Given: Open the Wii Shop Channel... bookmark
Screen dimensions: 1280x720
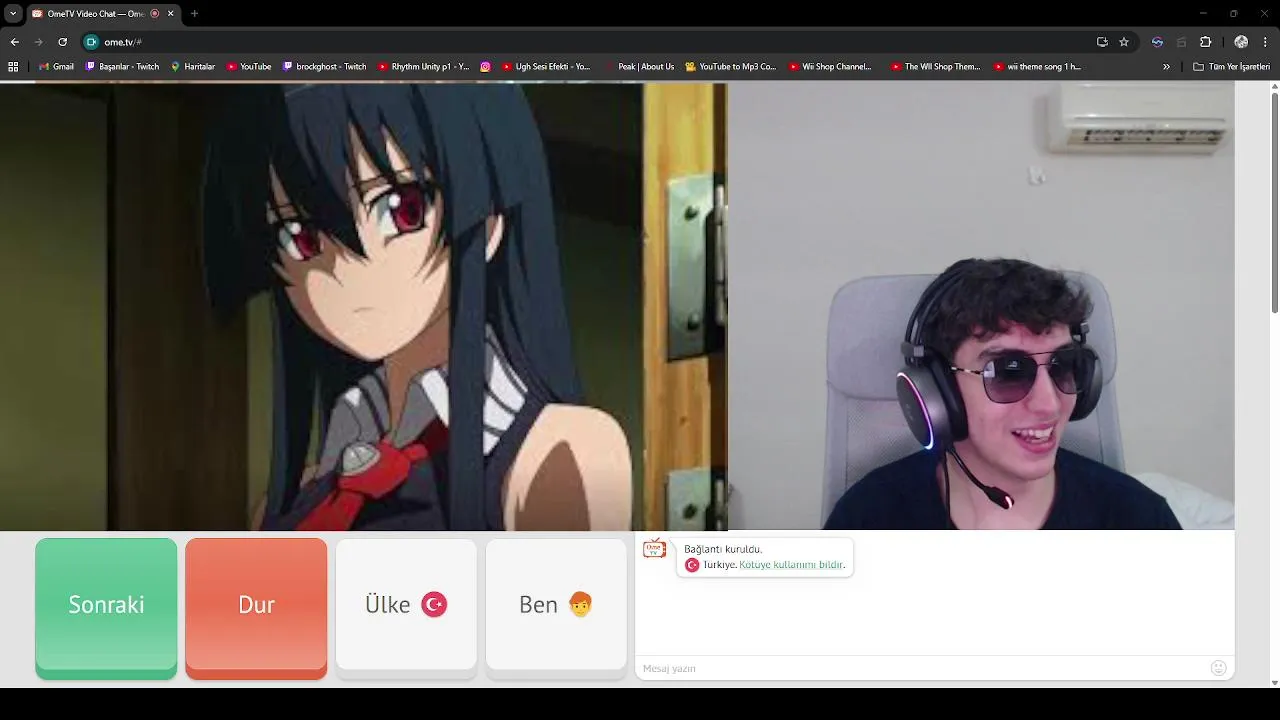Looking at the screenshot, I should point(830,67).
